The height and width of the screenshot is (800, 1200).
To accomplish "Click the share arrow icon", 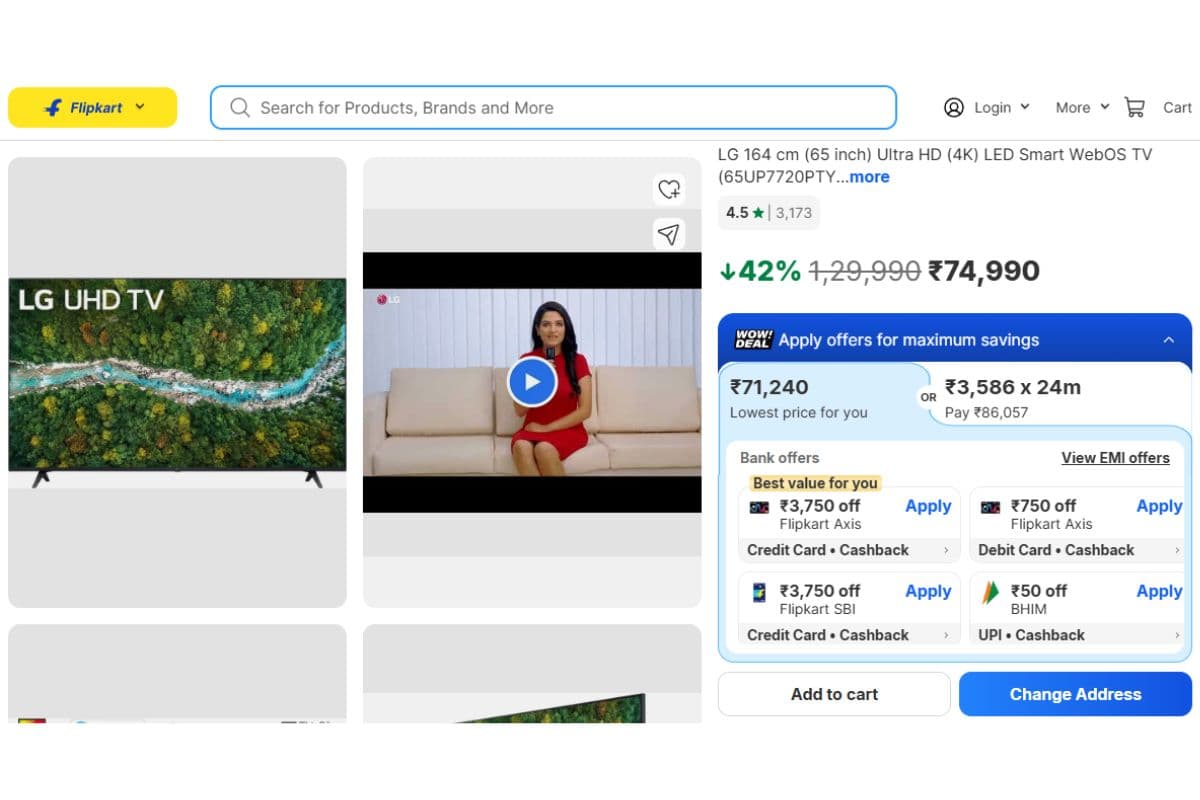I will coord(668,234).
